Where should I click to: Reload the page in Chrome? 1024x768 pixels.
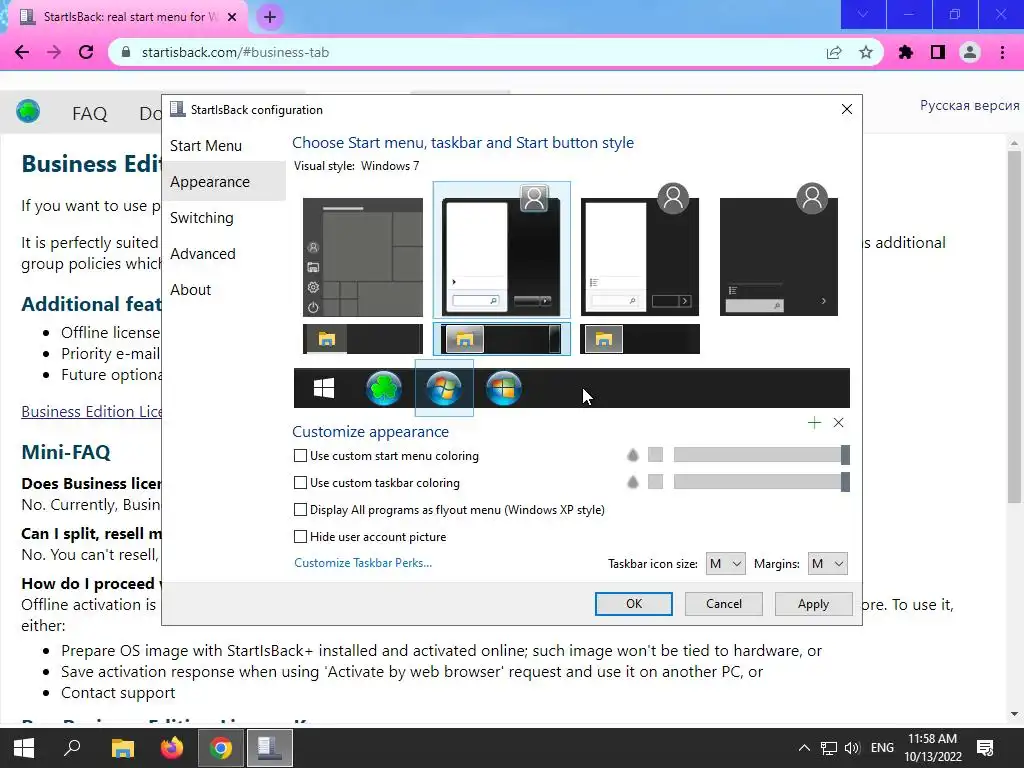tap(86, 52)
